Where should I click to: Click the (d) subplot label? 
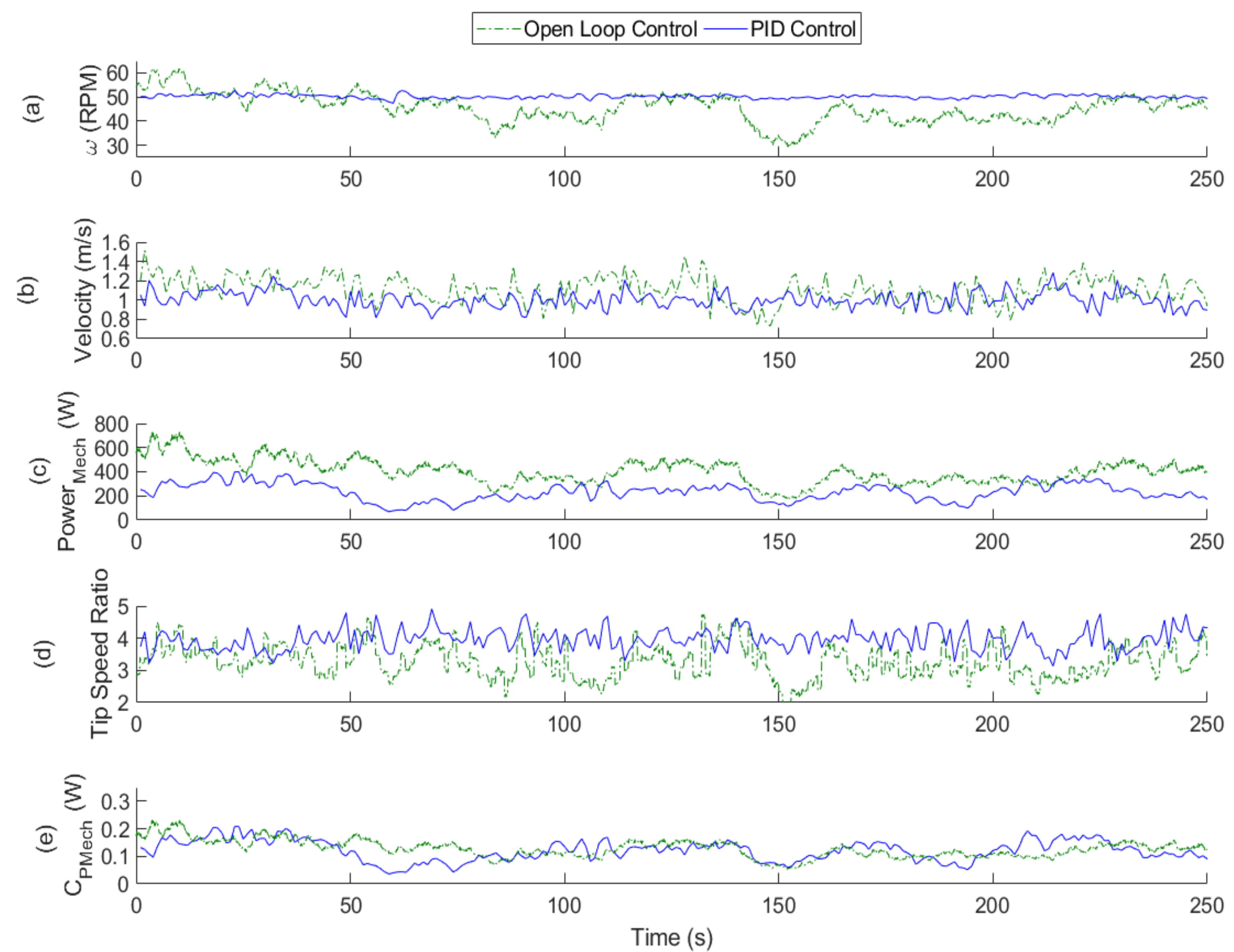click(45, 654)
